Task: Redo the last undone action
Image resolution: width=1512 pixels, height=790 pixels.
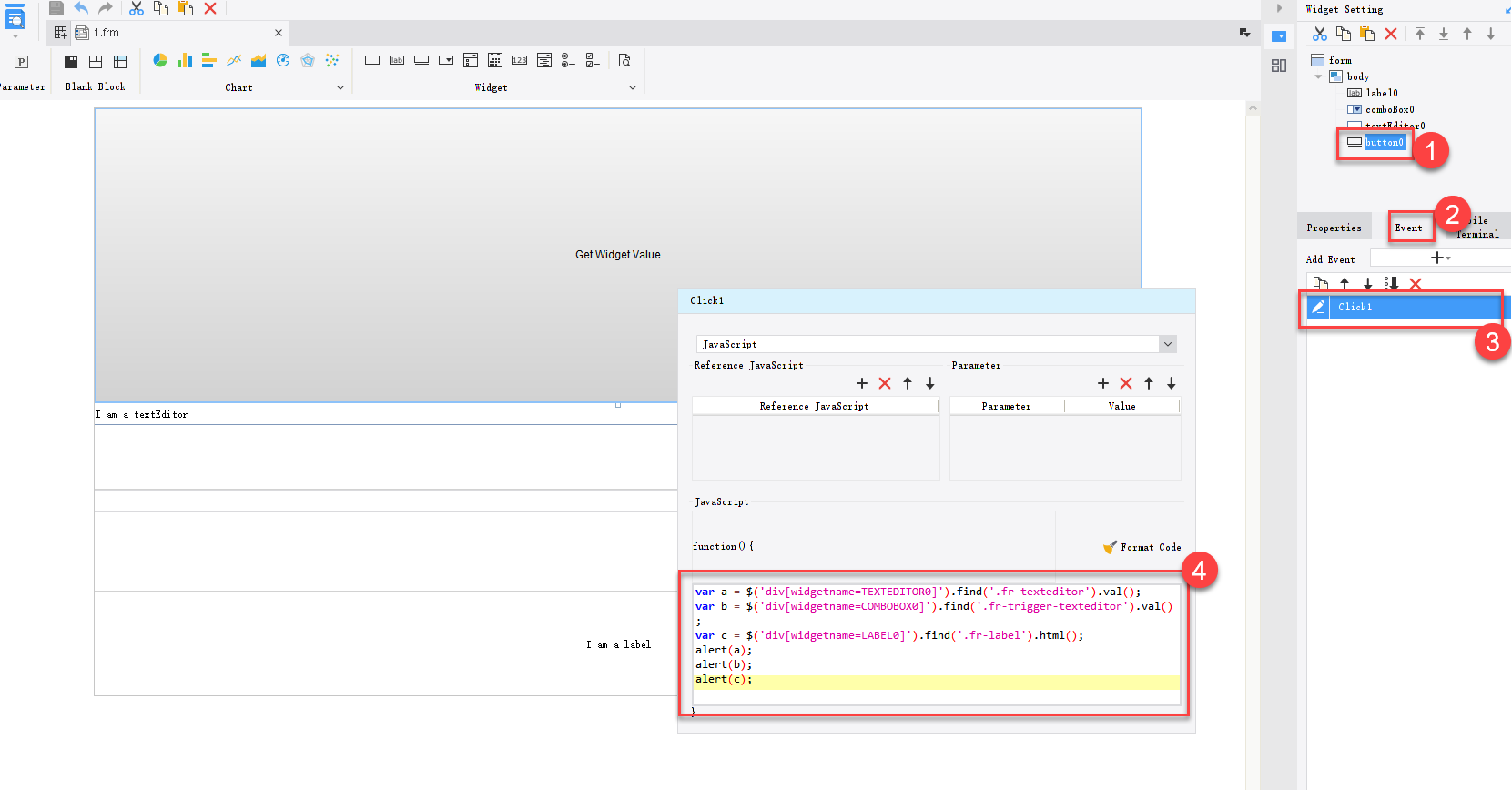Action: click(106, 8)
